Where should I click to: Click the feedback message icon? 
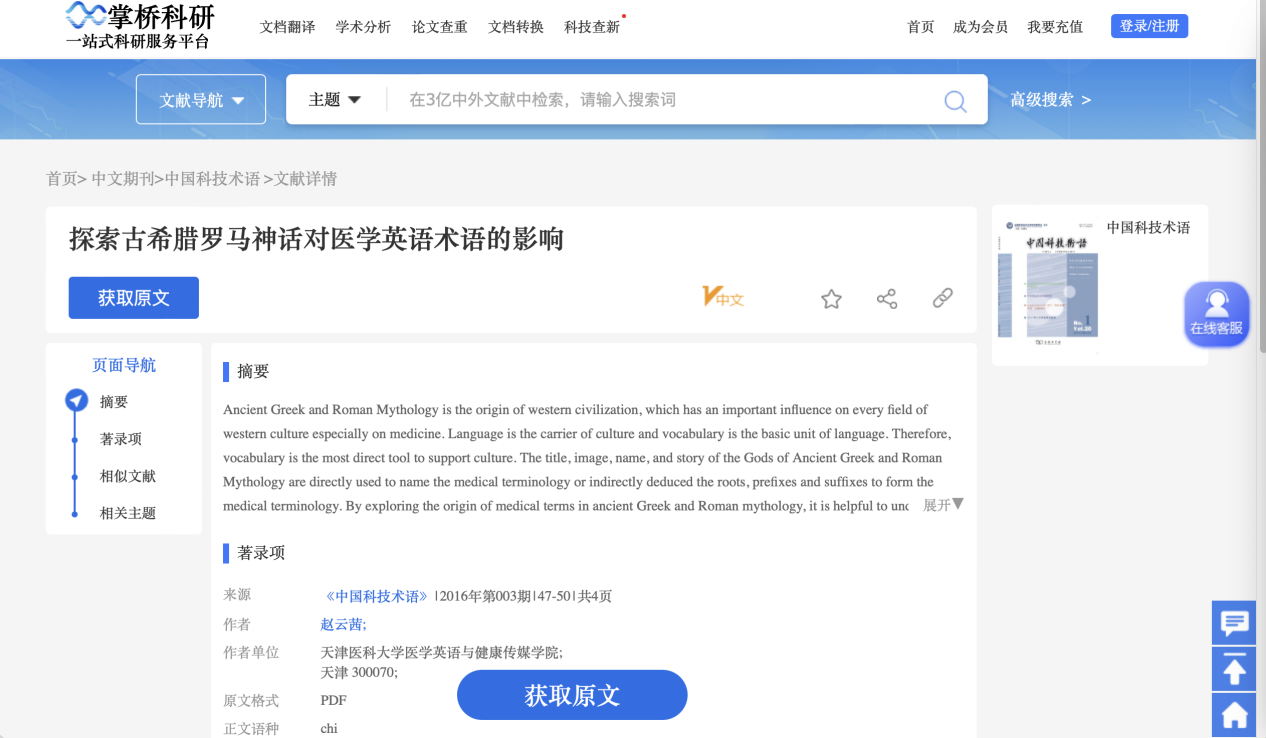[1234, 623]
